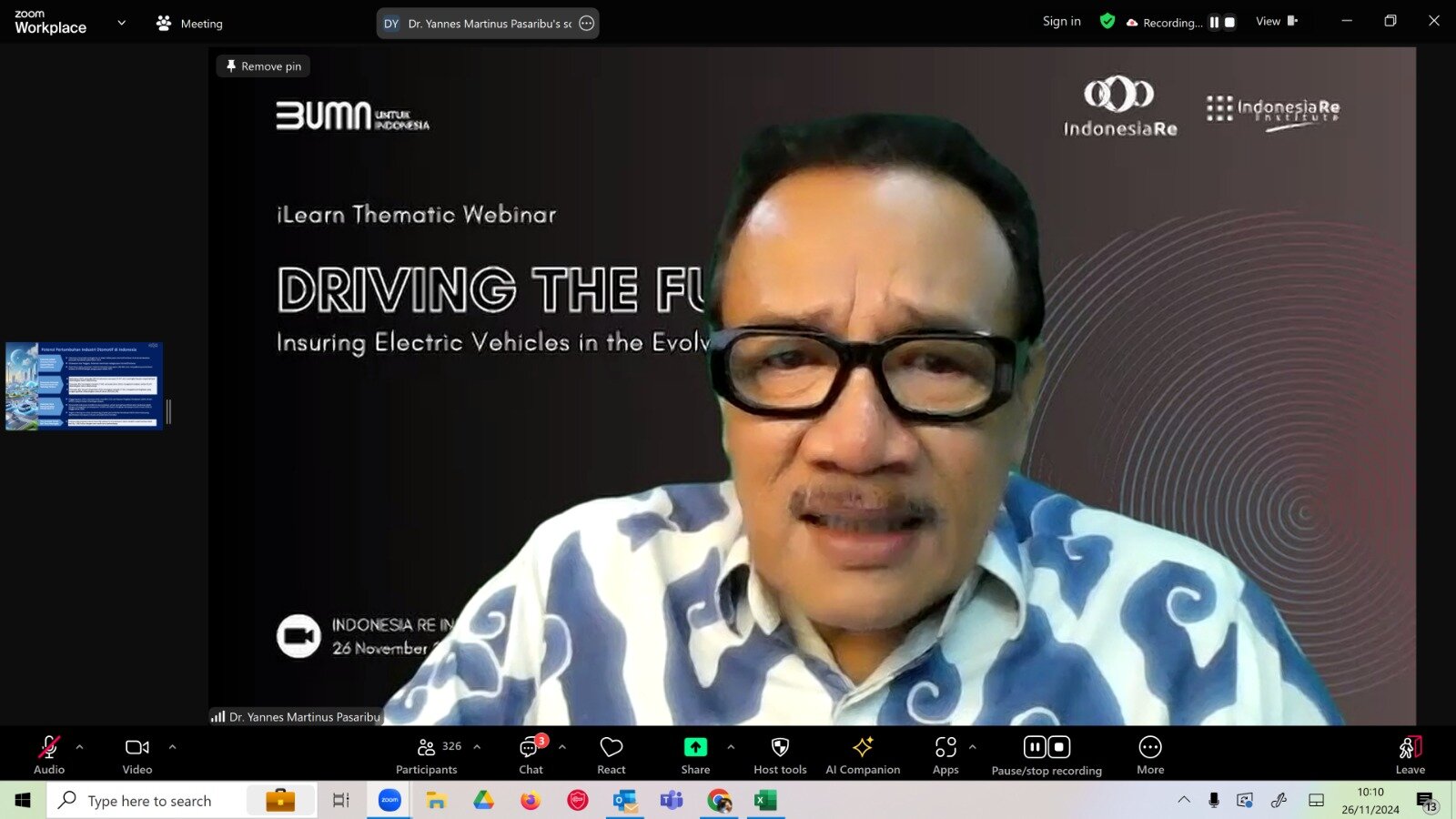1456x819 pixels.
Task: Expand video options arrow
Action: (x=172, y=747)
